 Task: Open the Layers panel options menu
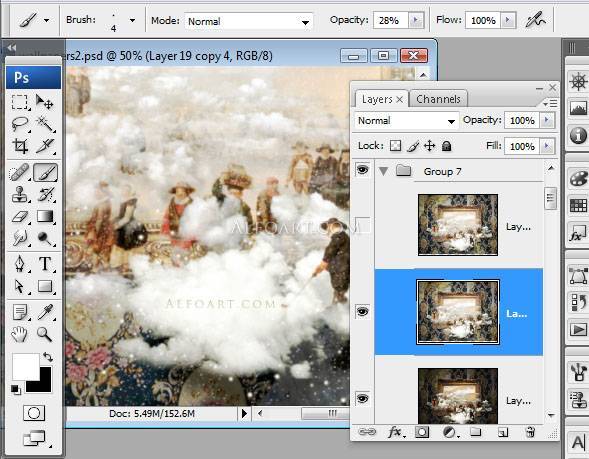(550, 103)
